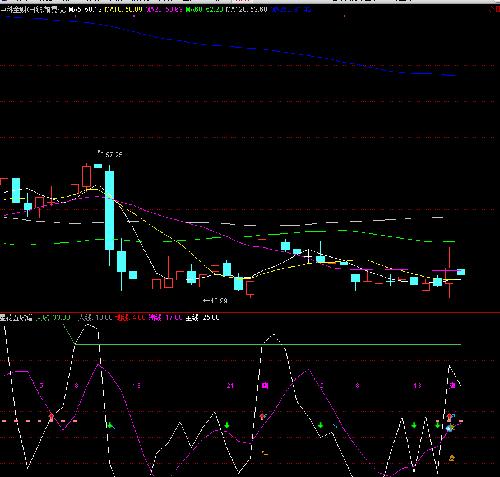This screenshot has width=500, height=477.
Task: Click the green arrow after the big drop
Action: pos(110,425)
